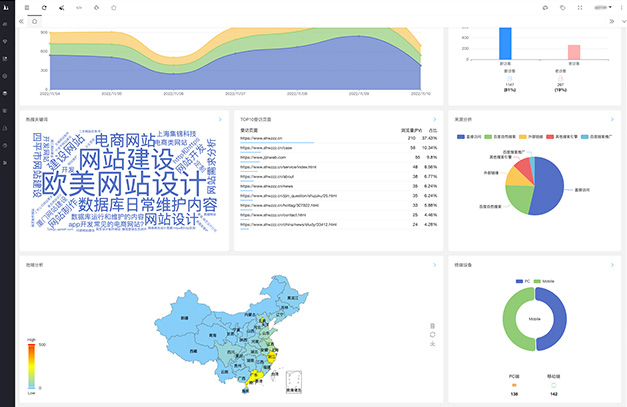The width and height of the screenshot is (627, 407).
Task: Click the refresh icon in top toolbar
Action: 44,7
